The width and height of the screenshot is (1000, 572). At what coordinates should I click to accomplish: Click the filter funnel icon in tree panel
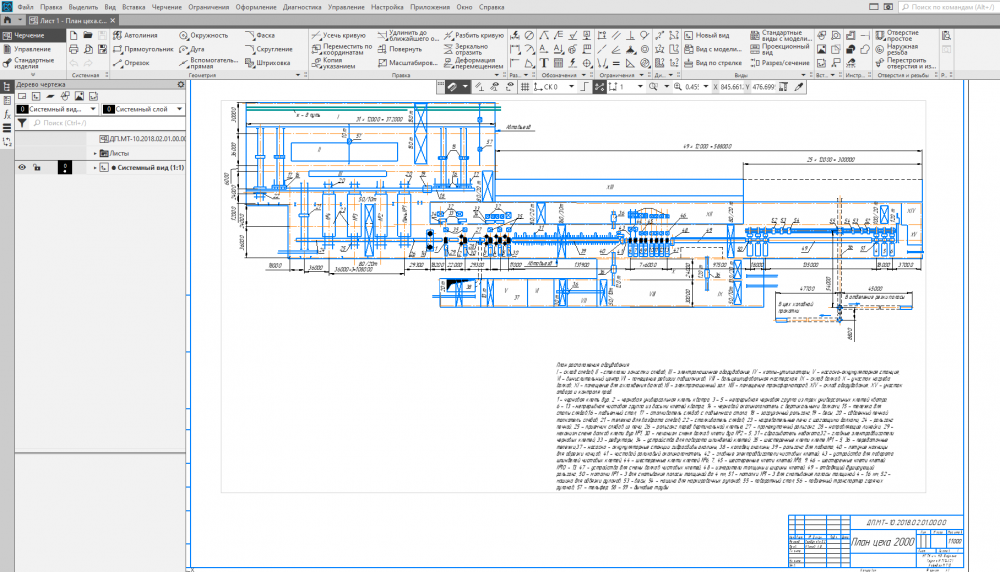click(x=21, y=123)
